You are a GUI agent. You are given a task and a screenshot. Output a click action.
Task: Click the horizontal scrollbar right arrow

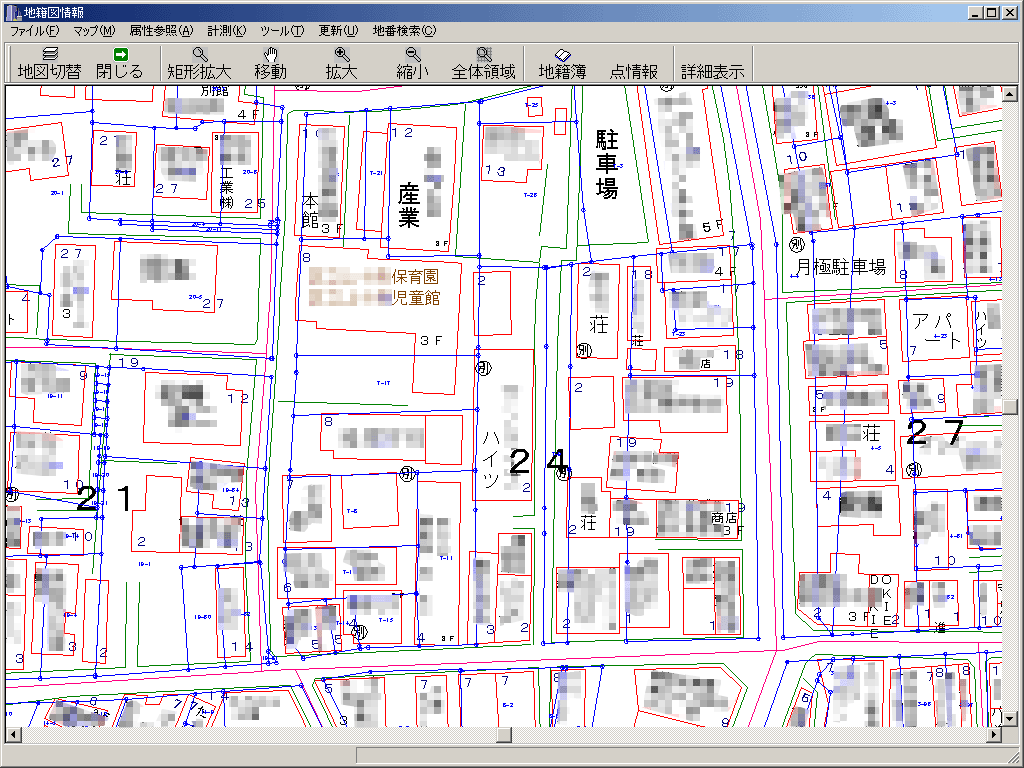point(993,735)
